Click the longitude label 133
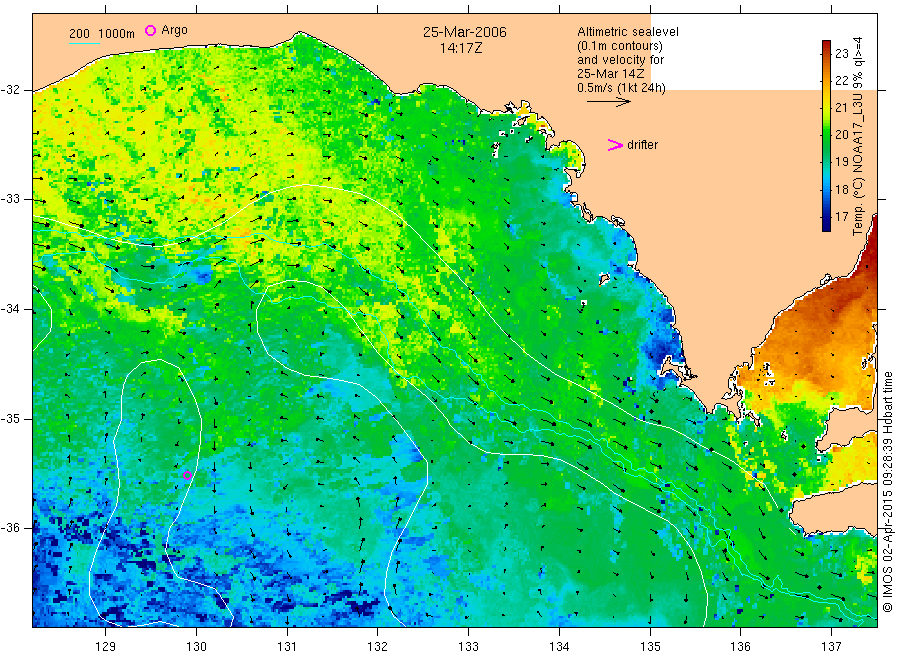The width and height of the screenshot is (900, 660). tap(468, 646)
